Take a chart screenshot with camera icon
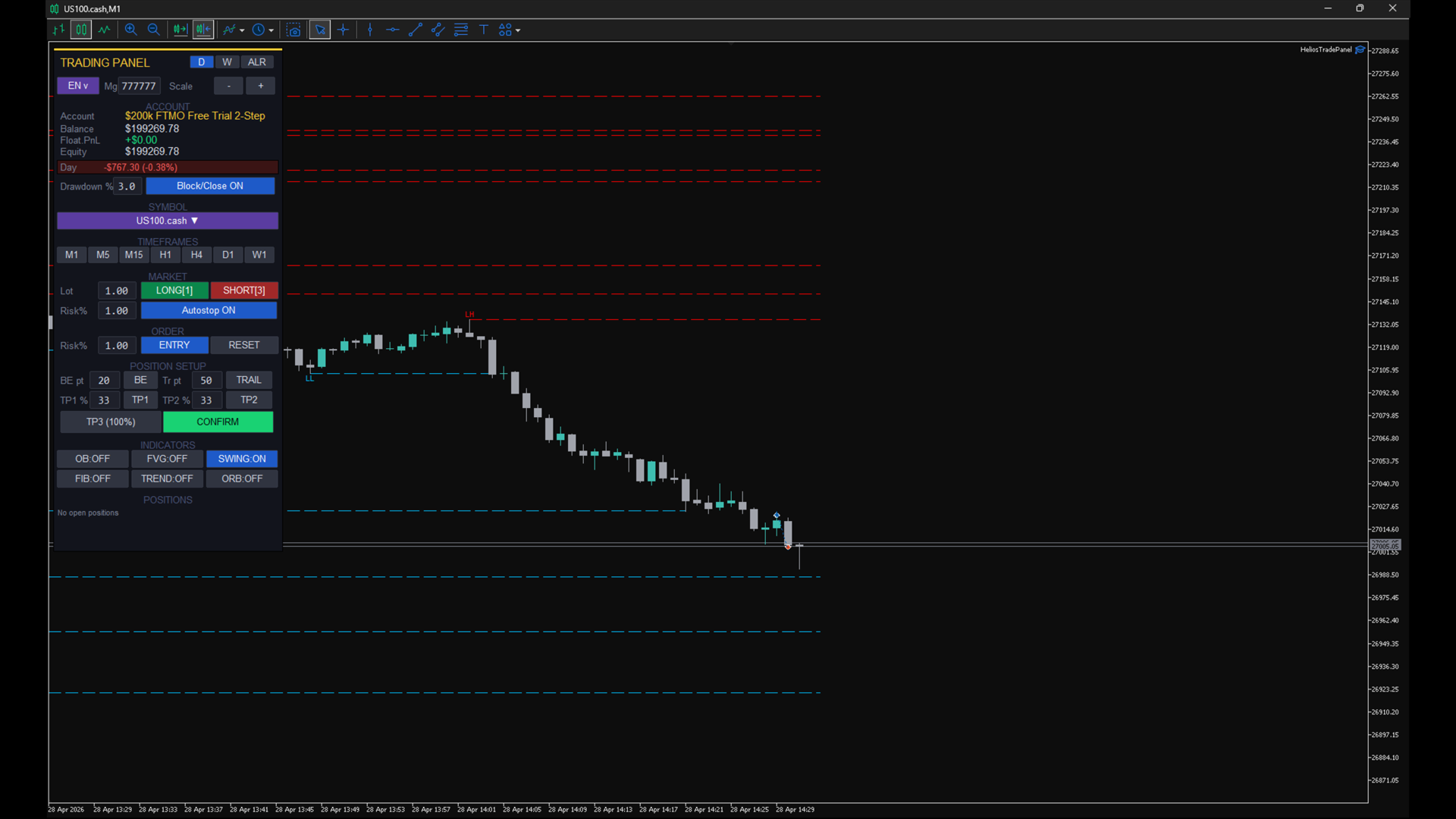Screen dimensions: 1456x819 pyautogui.click(x=293, y=30)
